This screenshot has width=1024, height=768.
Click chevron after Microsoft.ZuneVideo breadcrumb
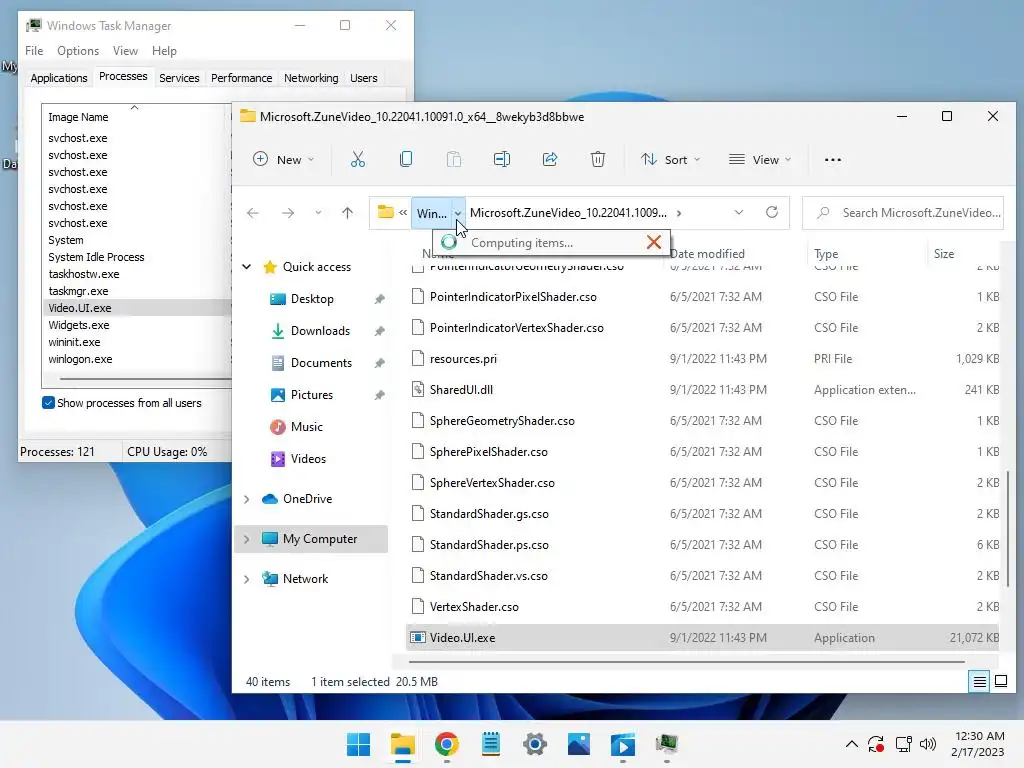click(x=679, y=213)
